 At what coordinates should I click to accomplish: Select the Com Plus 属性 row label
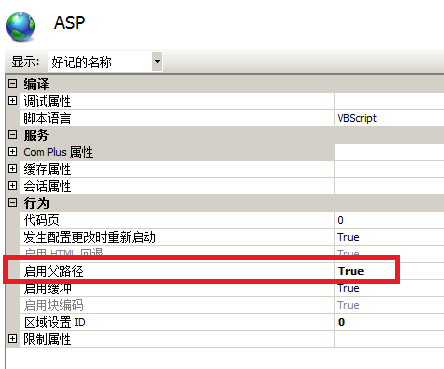tap(58, 152)
